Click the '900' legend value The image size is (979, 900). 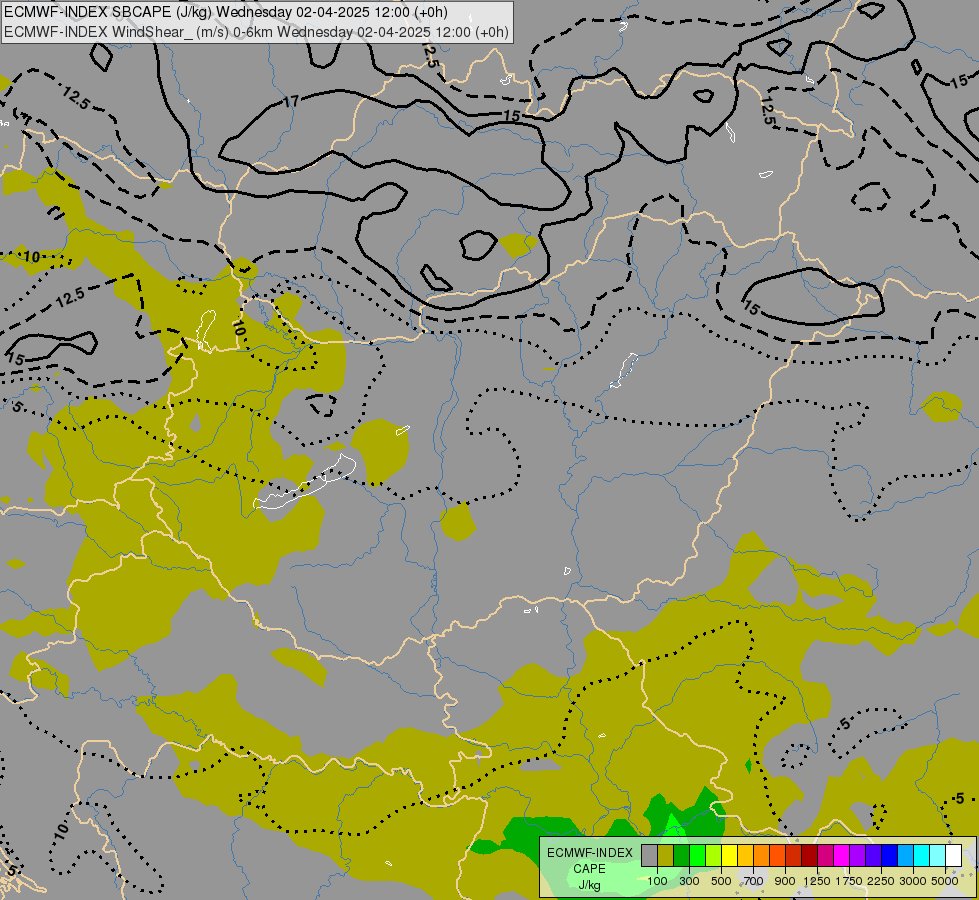point(785,881)
